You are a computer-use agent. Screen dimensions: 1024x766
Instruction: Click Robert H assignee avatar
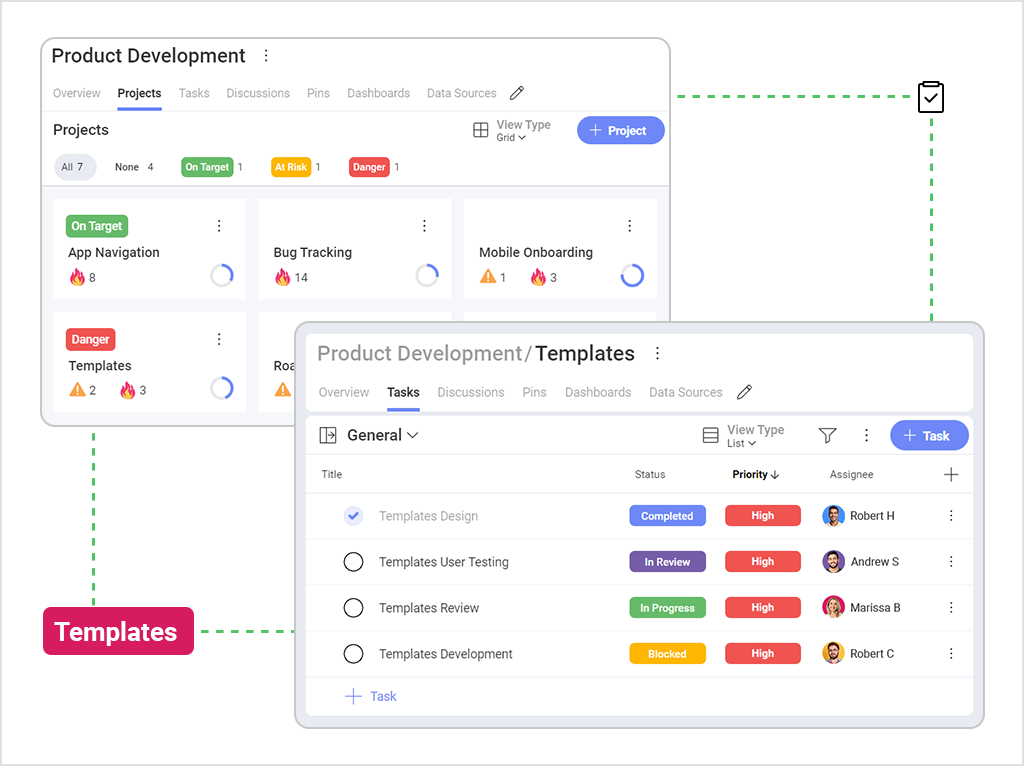click(x=833, y=516)
